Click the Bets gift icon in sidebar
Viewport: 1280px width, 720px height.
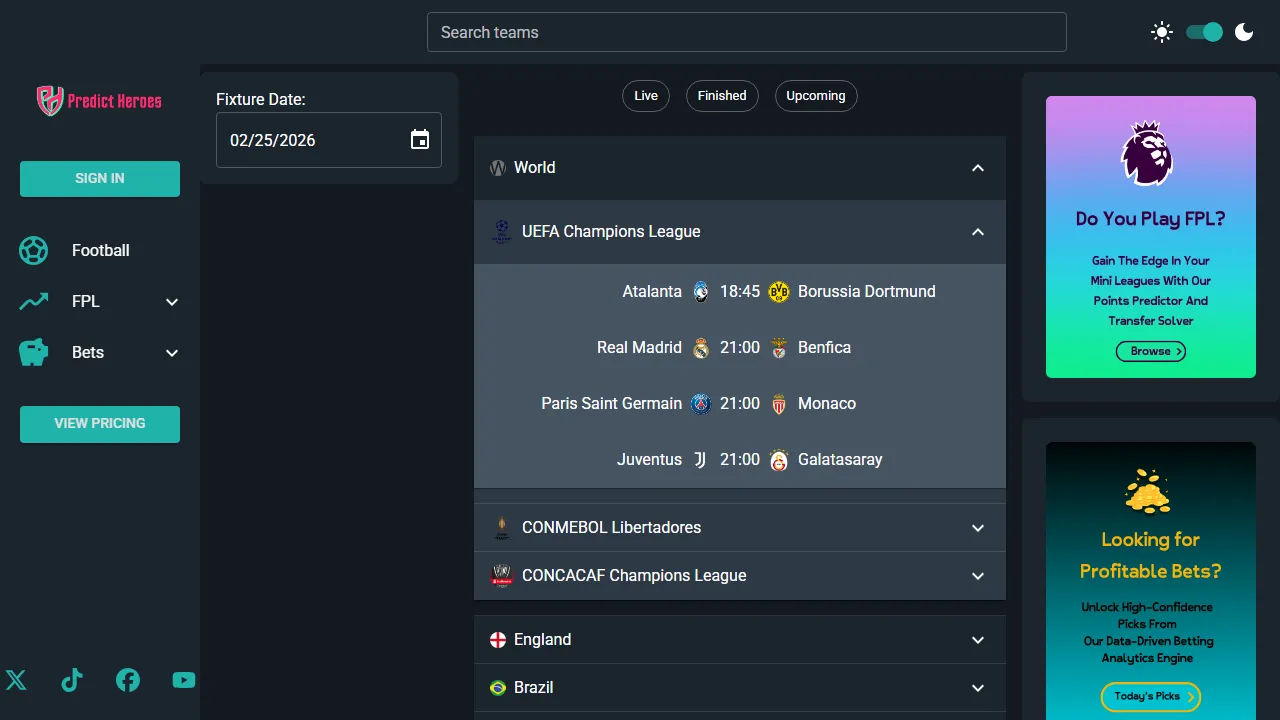(x=33, y=352)
